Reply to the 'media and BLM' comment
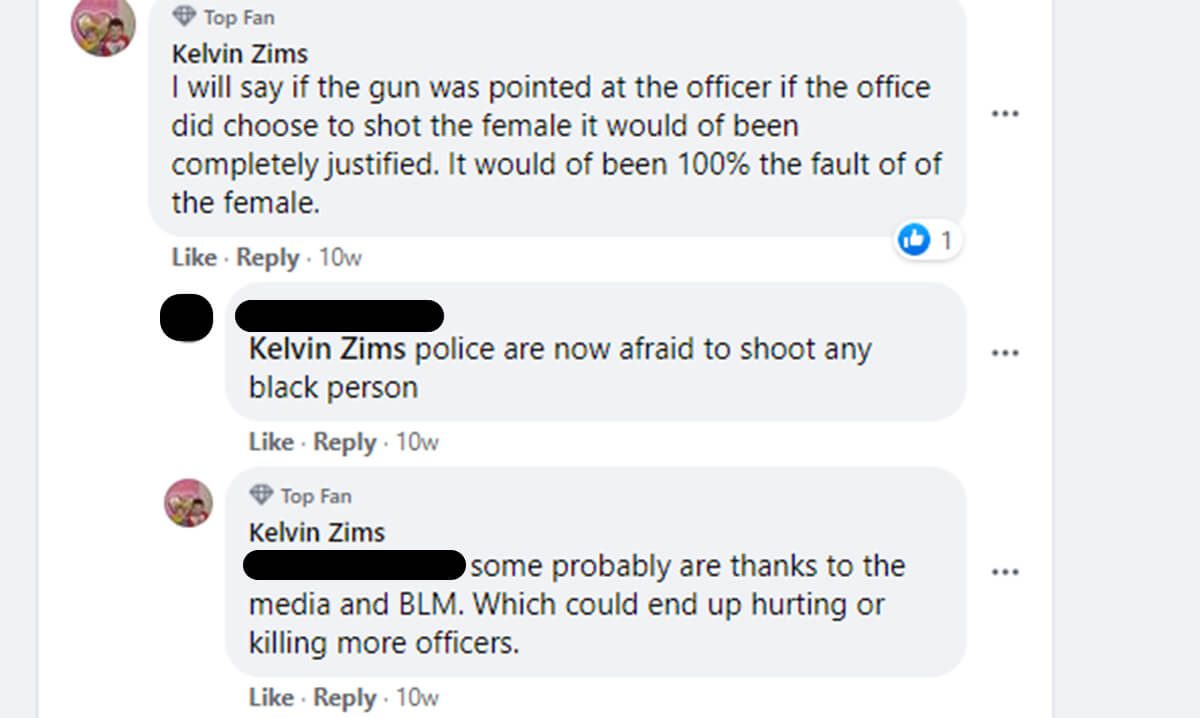This screenshot has width=1200, height=718. [344, 697]
